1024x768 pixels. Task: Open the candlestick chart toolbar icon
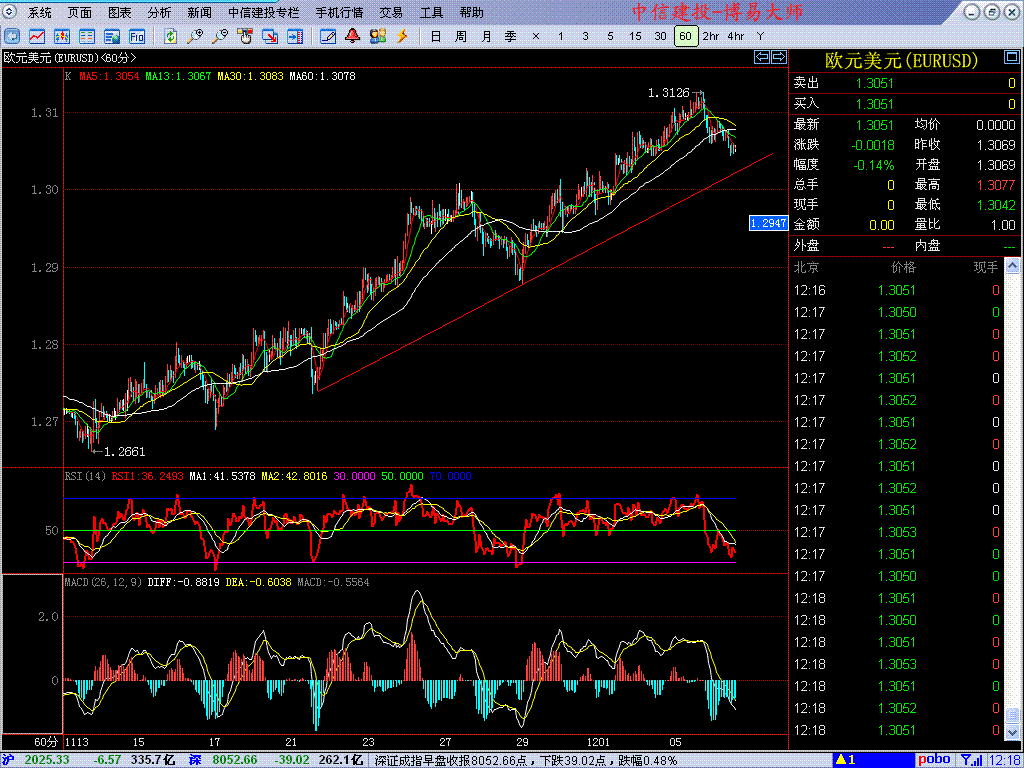(62, 36)
